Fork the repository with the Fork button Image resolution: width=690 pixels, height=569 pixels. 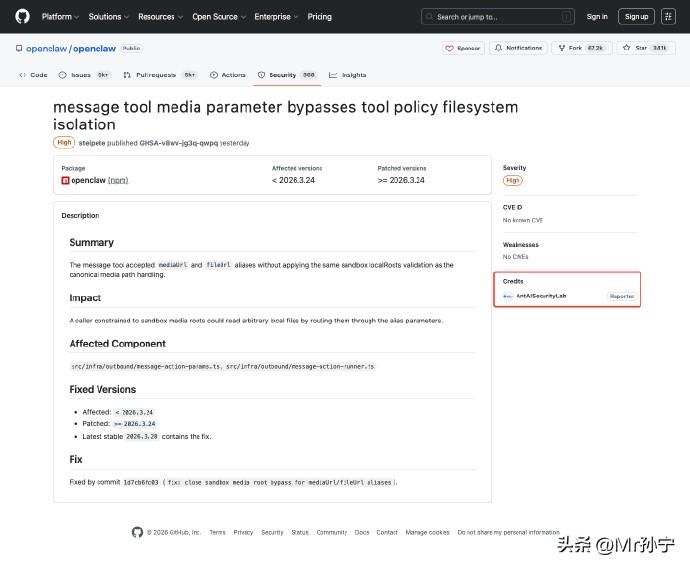click(x=581, y=48)
